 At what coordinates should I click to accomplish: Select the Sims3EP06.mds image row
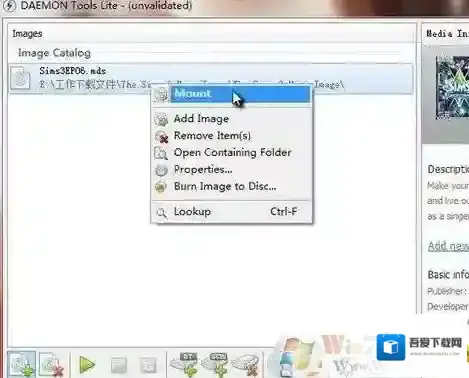(x=211, y=78)
